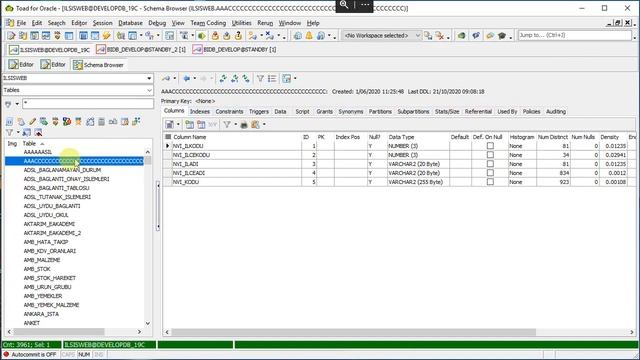Viewport: 640px width, 360px height.
Task: Click the question-mark session icon in the toolbar
Action: click(238, 36)
